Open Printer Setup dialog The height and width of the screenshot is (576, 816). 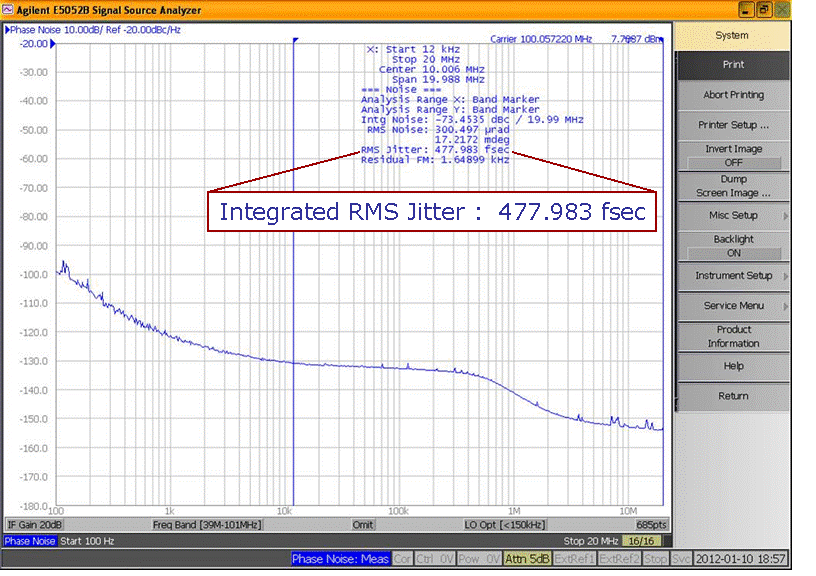[x=732, y=125]
